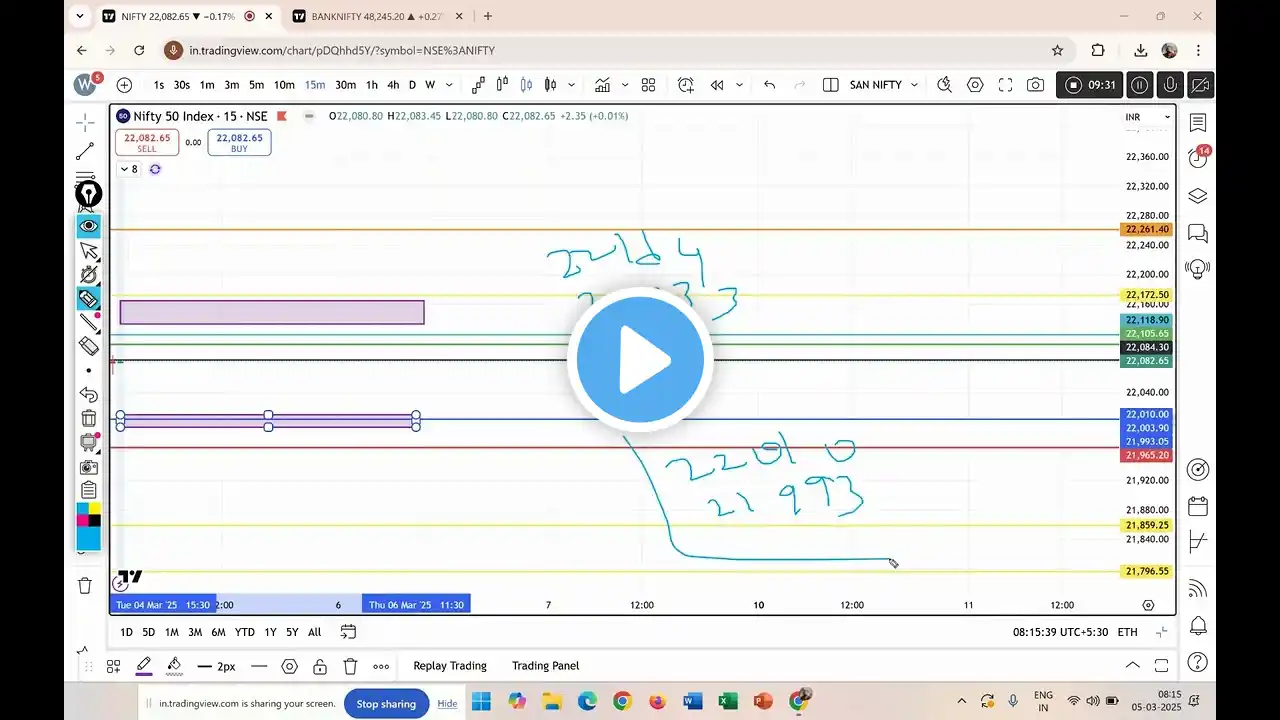This screenshot has width=1280, height=720.
Task: Open the object tree layers icon
Action: 1197,195
